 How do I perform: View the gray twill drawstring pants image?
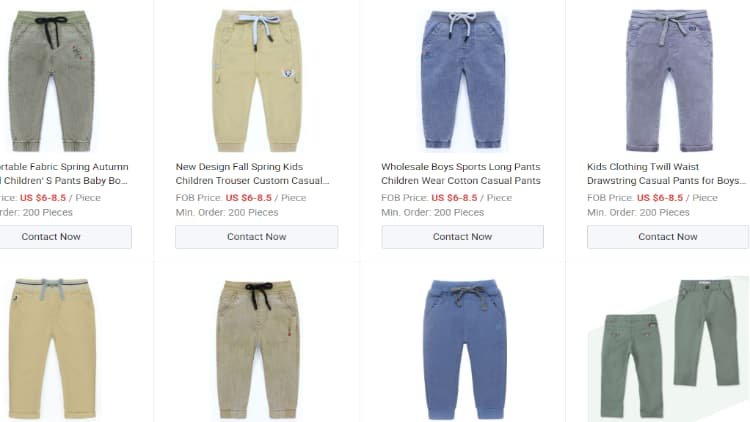point(669,80)
